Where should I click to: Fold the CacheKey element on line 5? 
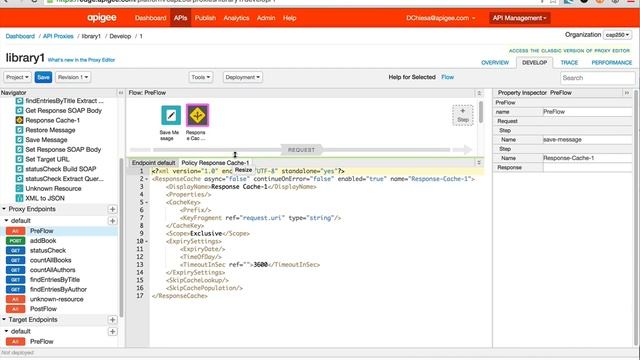[x=147, y=202]
